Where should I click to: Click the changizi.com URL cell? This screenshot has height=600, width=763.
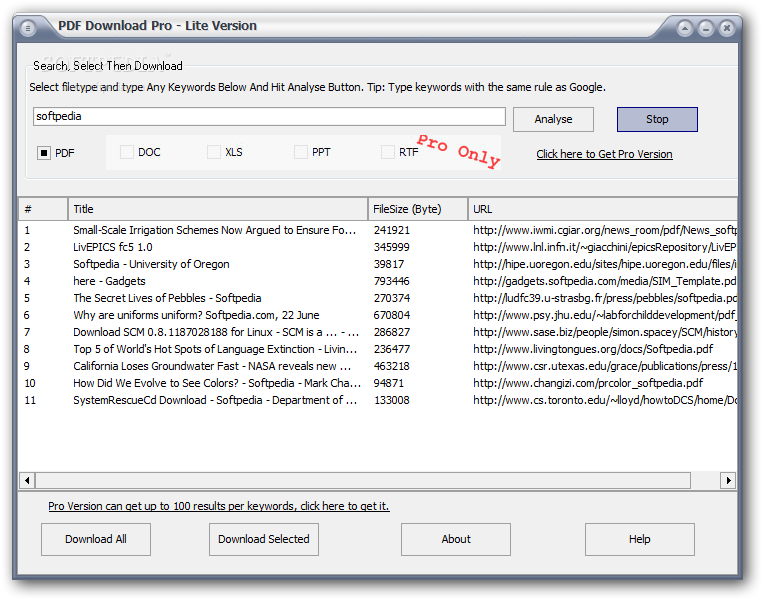click(x=588, y=383)
